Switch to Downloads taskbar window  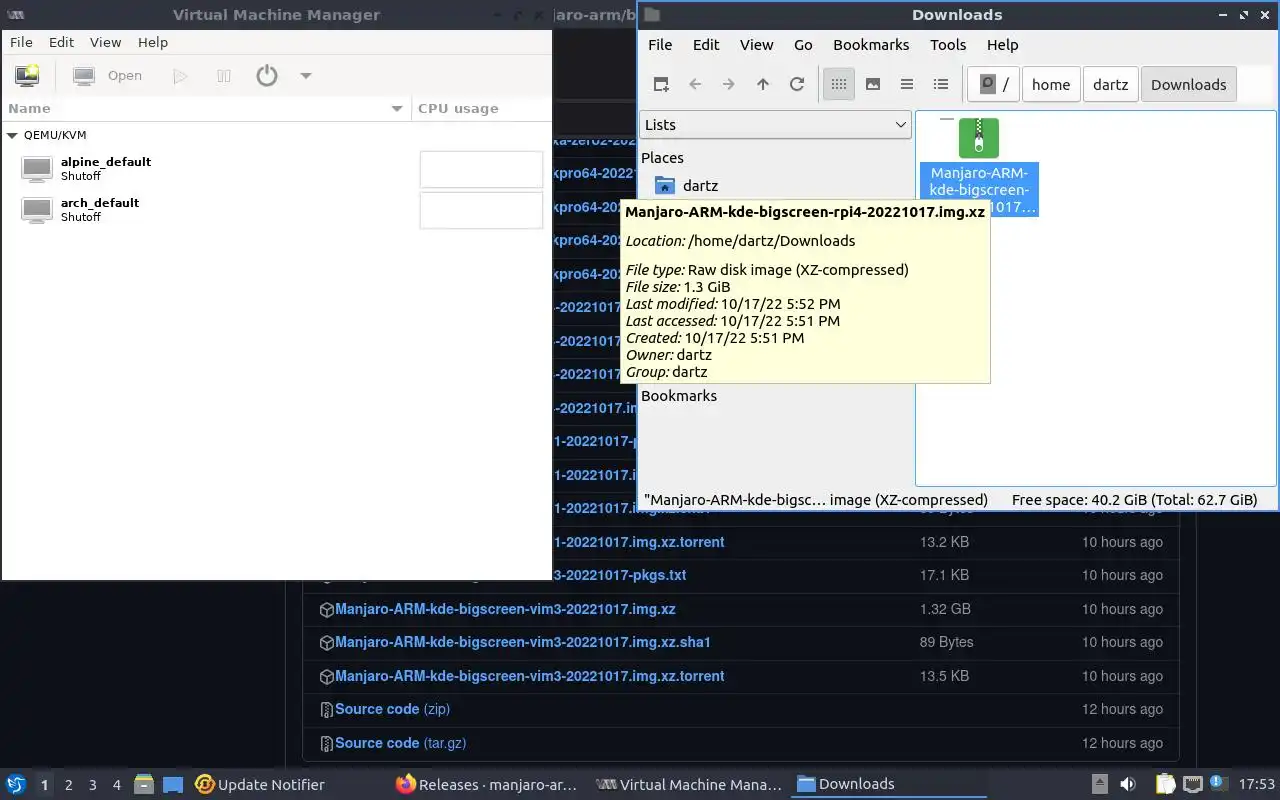(x=890, y=785)
